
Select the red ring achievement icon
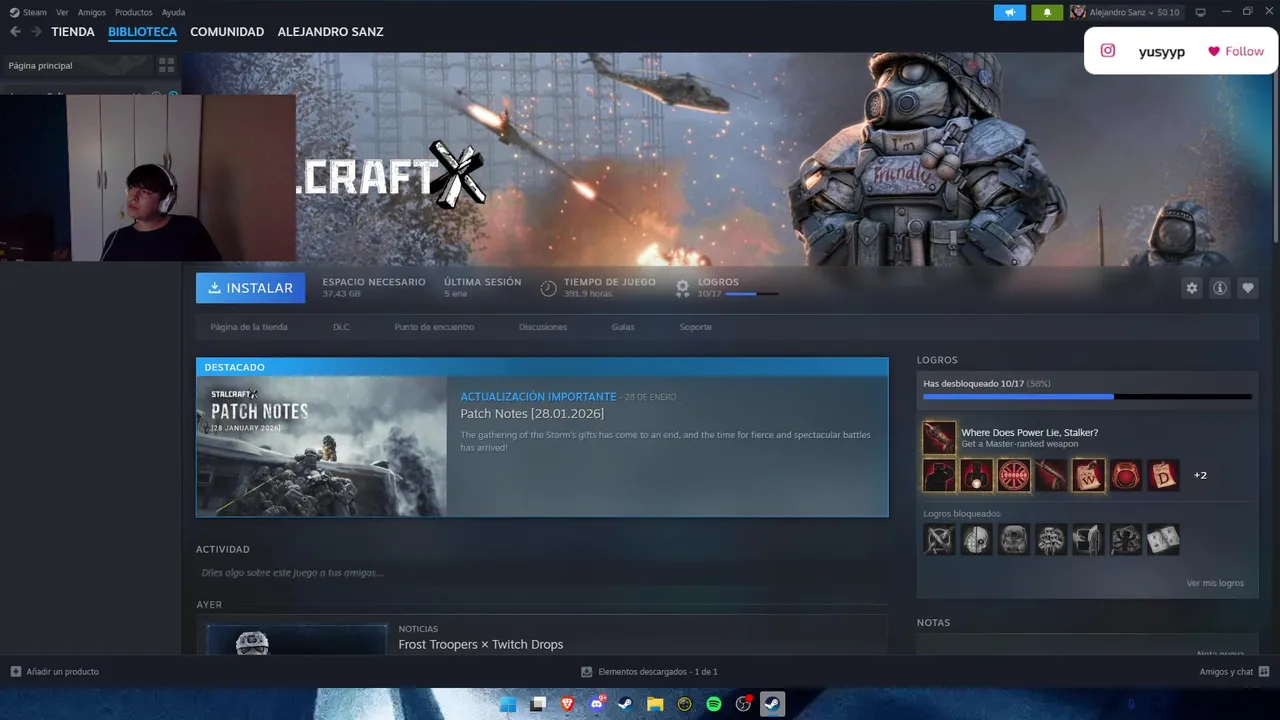[1126, 476]
